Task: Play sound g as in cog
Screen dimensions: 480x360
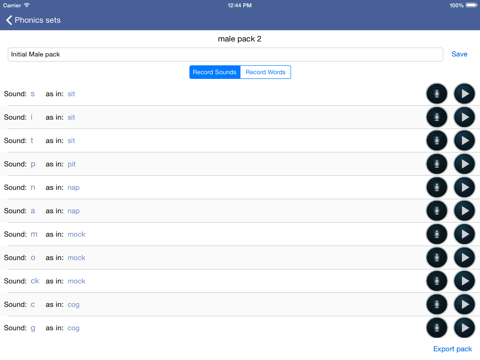Action: click(464, 328)
